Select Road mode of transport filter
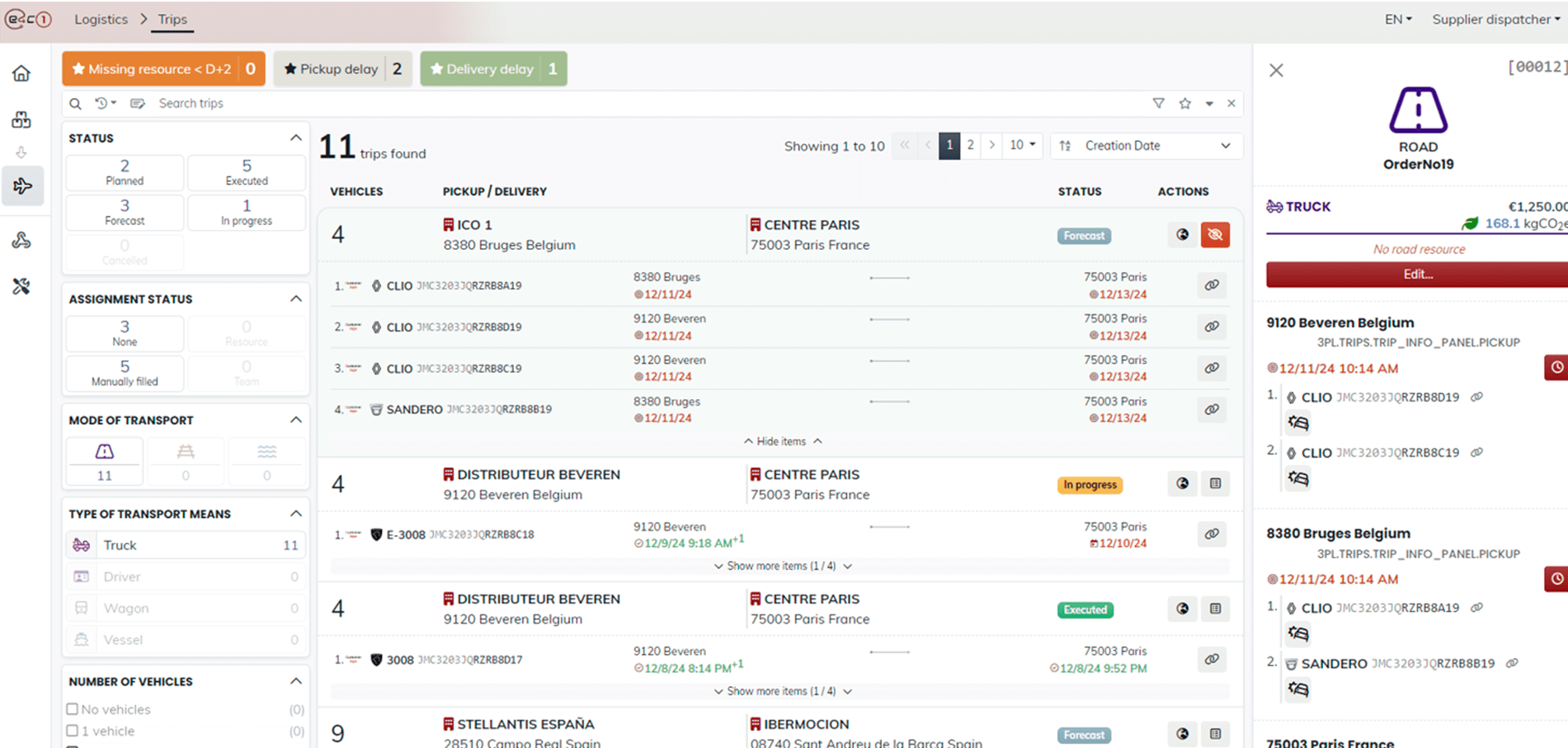This screenshot has height=748, width=1568. pos(105,460)
